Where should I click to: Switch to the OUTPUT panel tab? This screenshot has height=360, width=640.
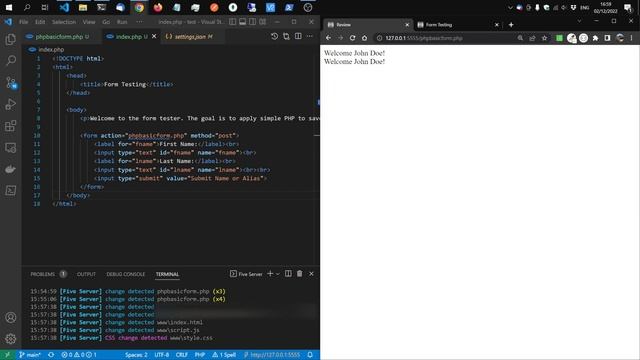coord(86,274)
